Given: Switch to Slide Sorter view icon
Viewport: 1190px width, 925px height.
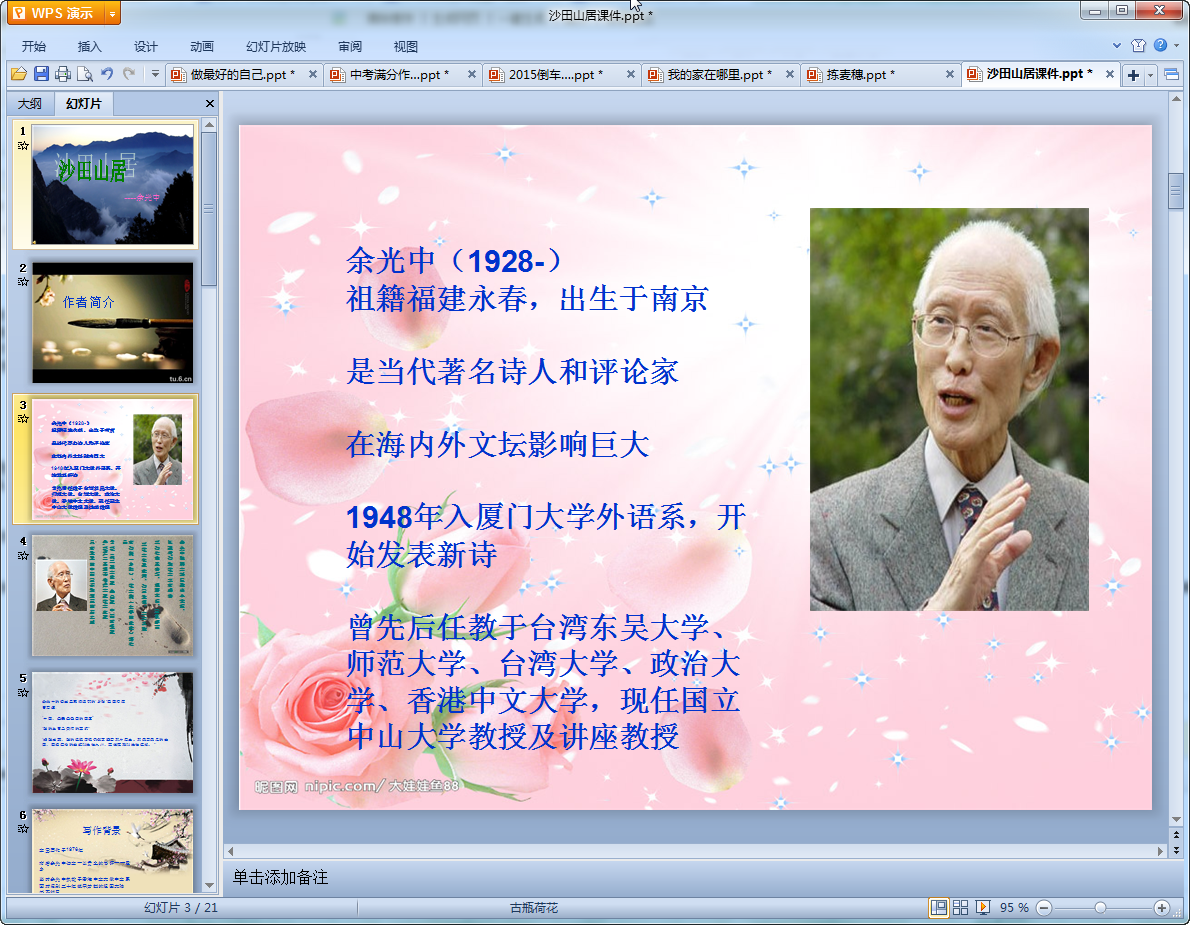Looking at the screenshot, I should click(960, 908).
